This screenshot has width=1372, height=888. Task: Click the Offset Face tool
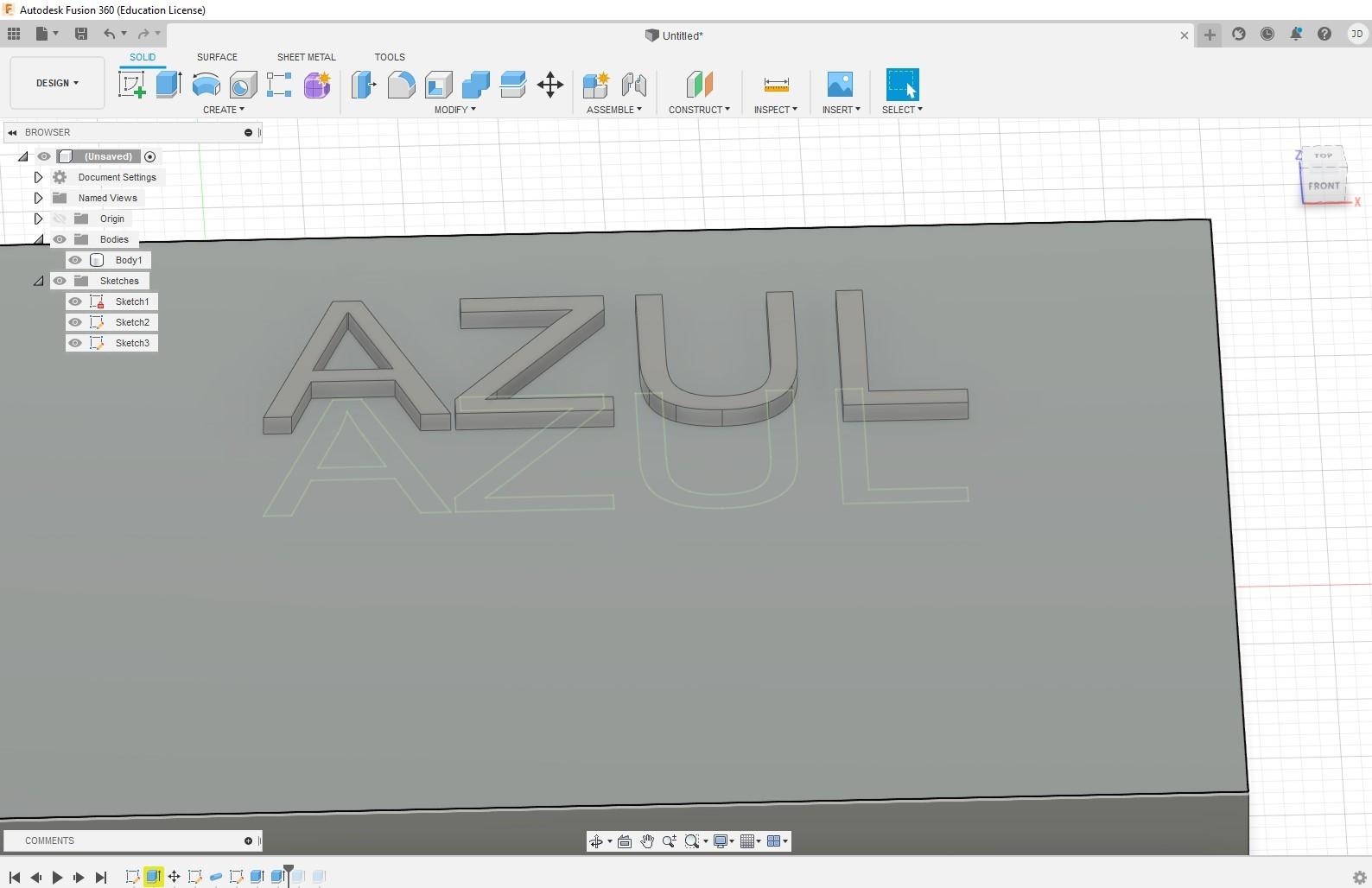point(512,85)
